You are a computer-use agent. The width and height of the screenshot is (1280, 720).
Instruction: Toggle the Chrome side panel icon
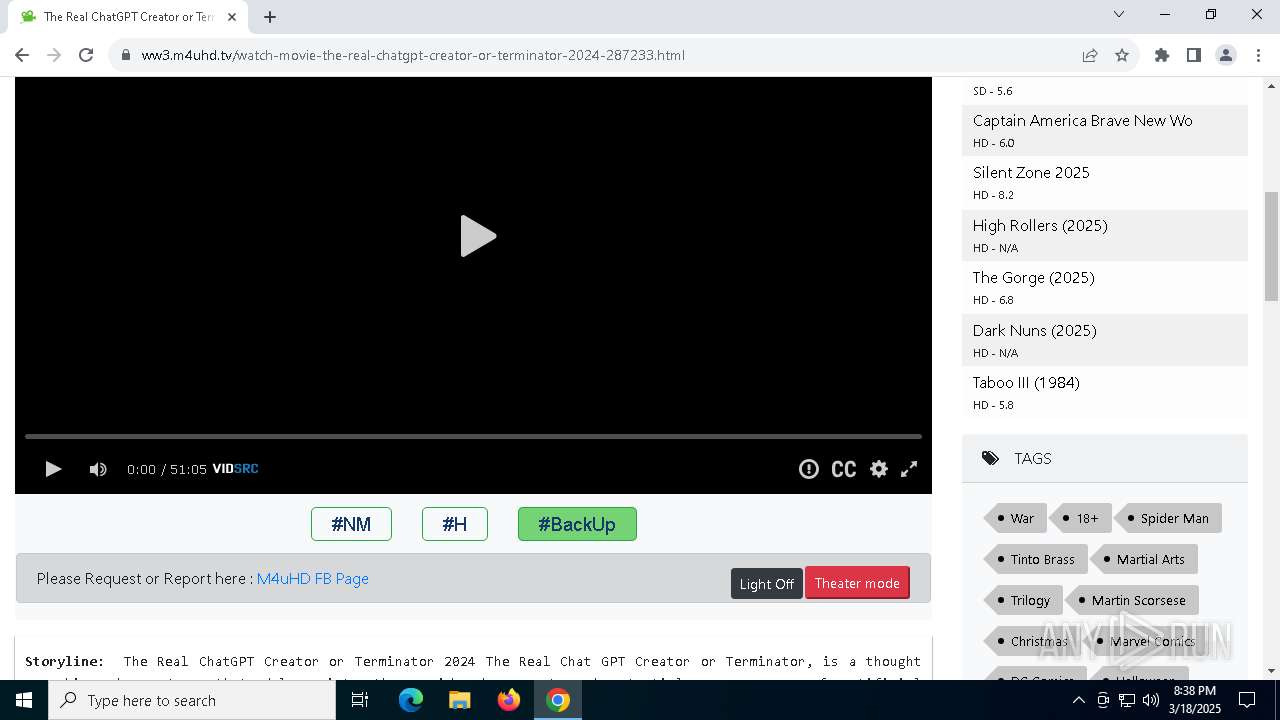click(1194, 55)
